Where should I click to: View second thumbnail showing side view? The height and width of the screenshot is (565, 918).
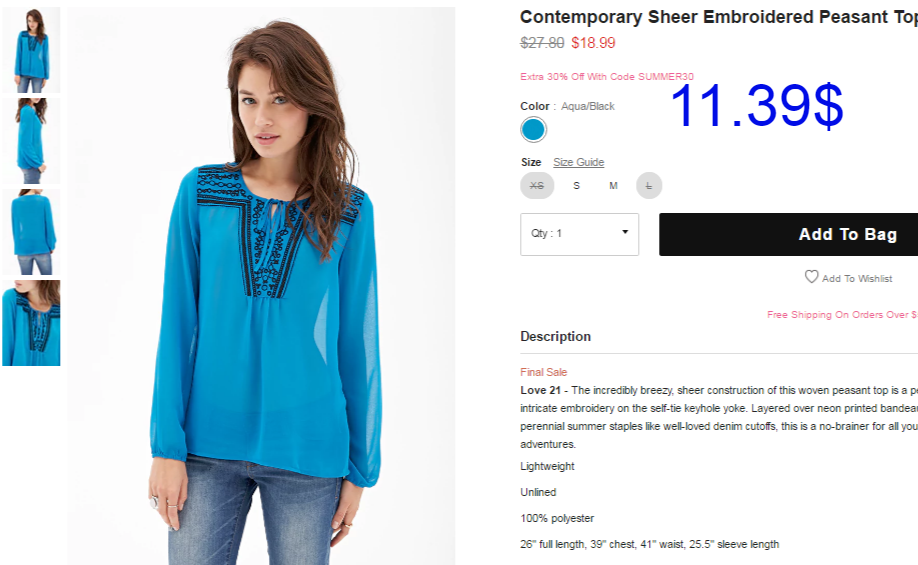(31, 141)
